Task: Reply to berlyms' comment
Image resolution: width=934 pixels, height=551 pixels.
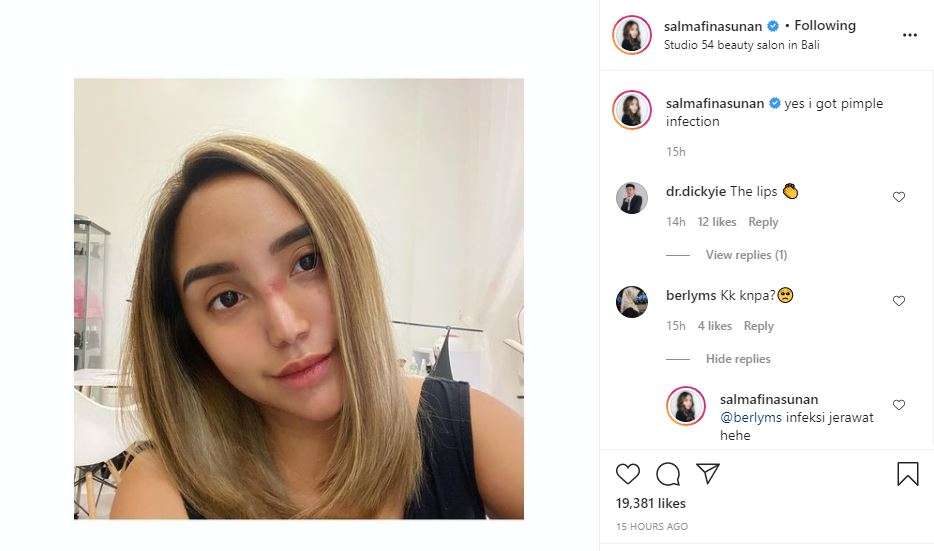Action: (x=758, y=326)
